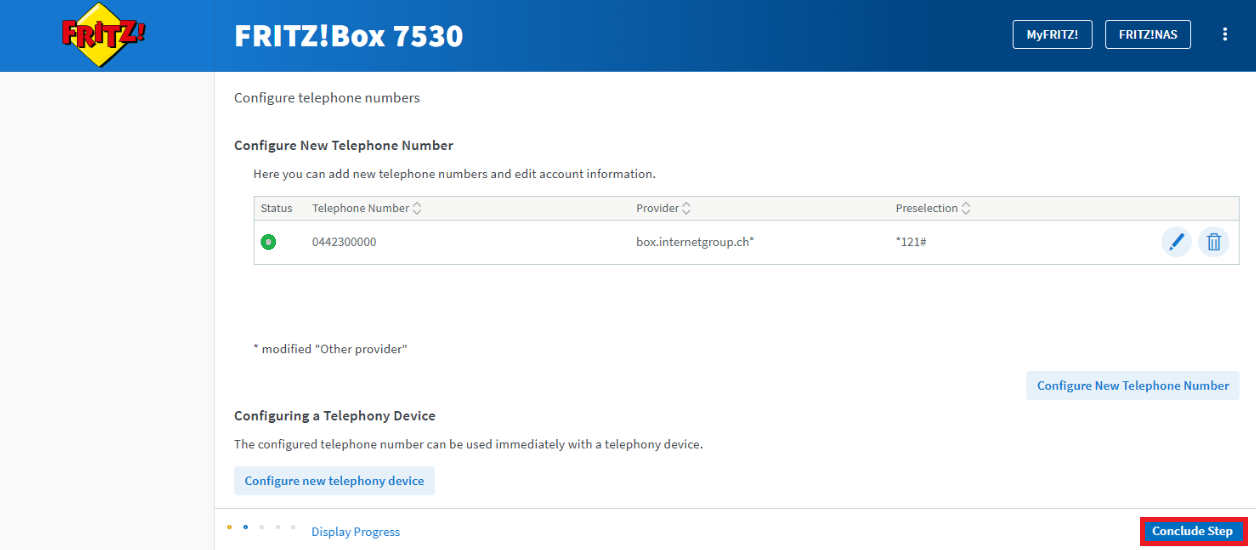The height and width of the screenshot is (550, 1256).
Task: Edit telephone number 0442300000 with pencil icon
Action: pos(1177,242)
